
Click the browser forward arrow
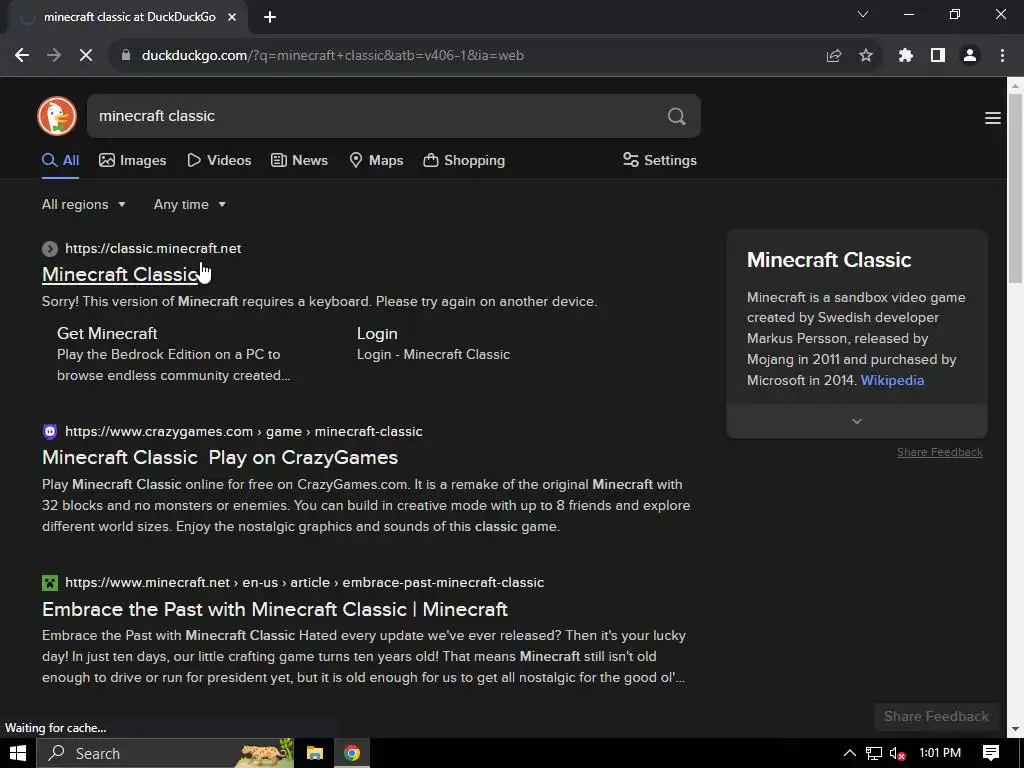(54, 56)
